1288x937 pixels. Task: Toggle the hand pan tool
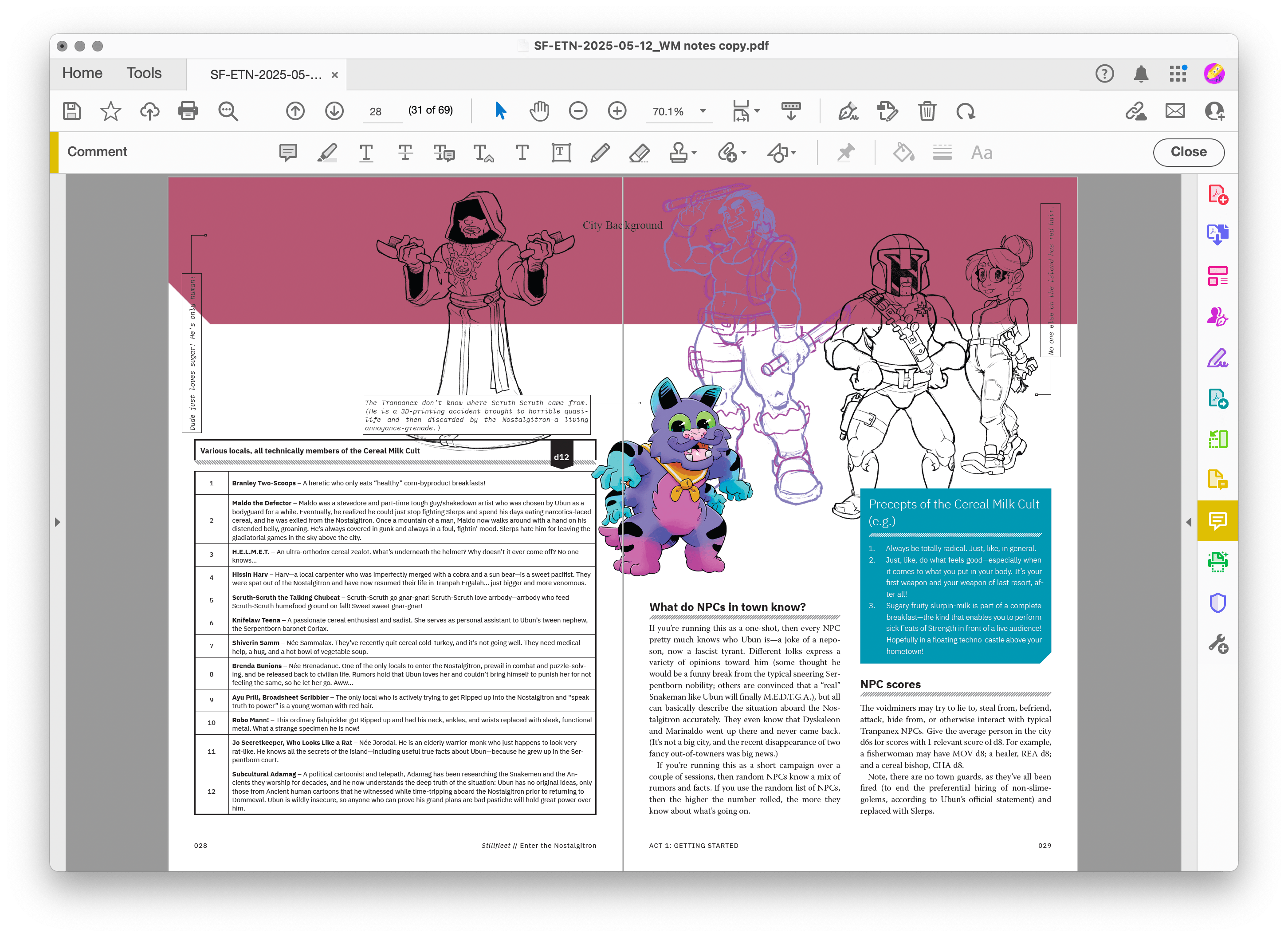(539, 111)
